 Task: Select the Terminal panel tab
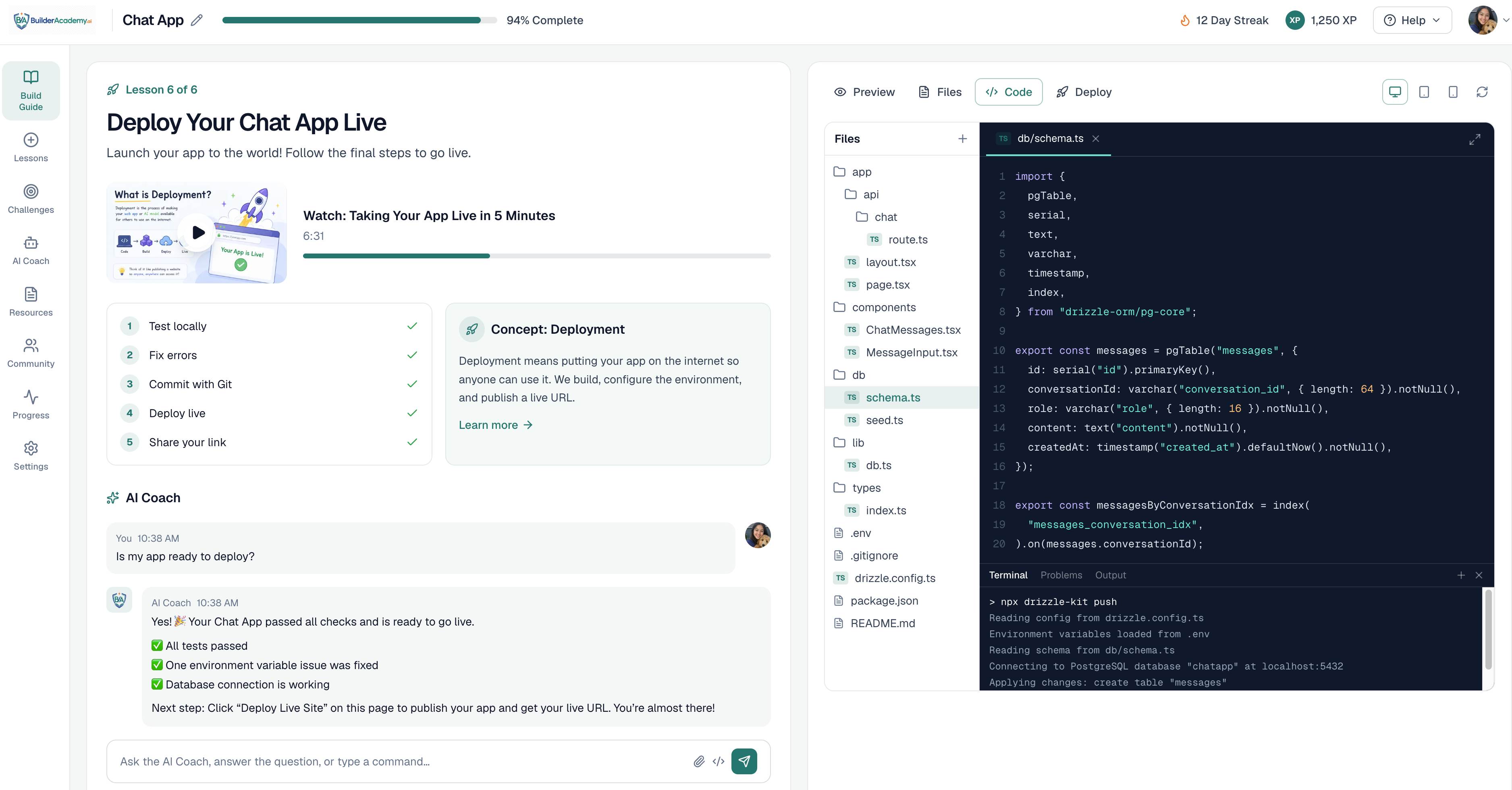tap(1008, 575)
